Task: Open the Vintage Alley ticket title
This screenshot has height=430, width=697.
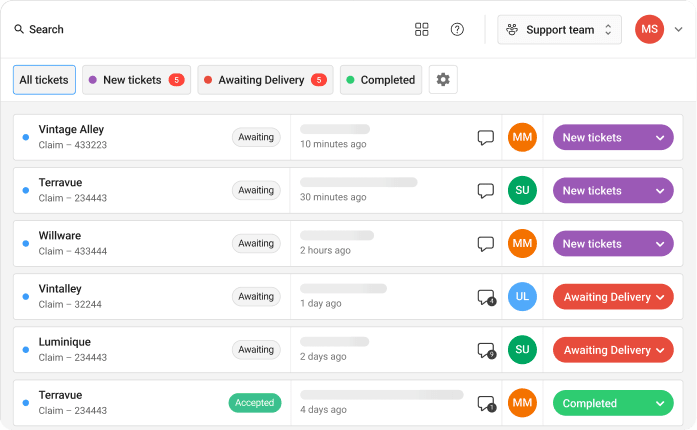Action: (x=71, y=129)
